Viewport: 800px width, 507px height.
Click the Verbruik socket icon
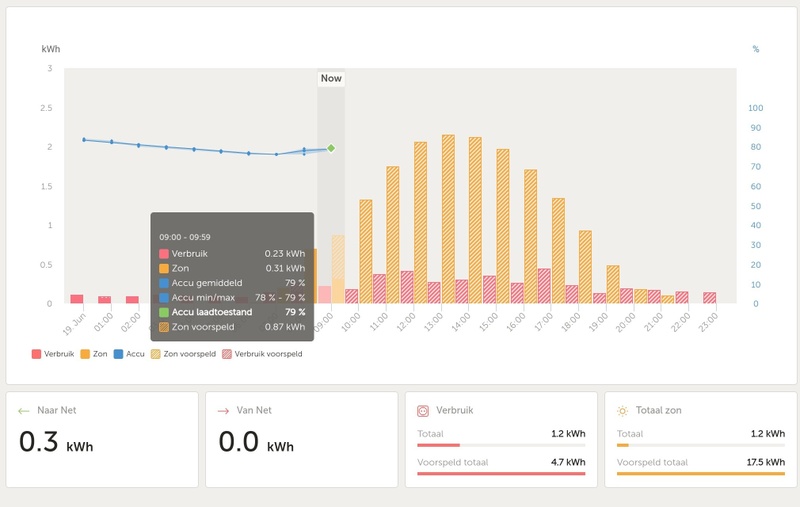(423, 411)
